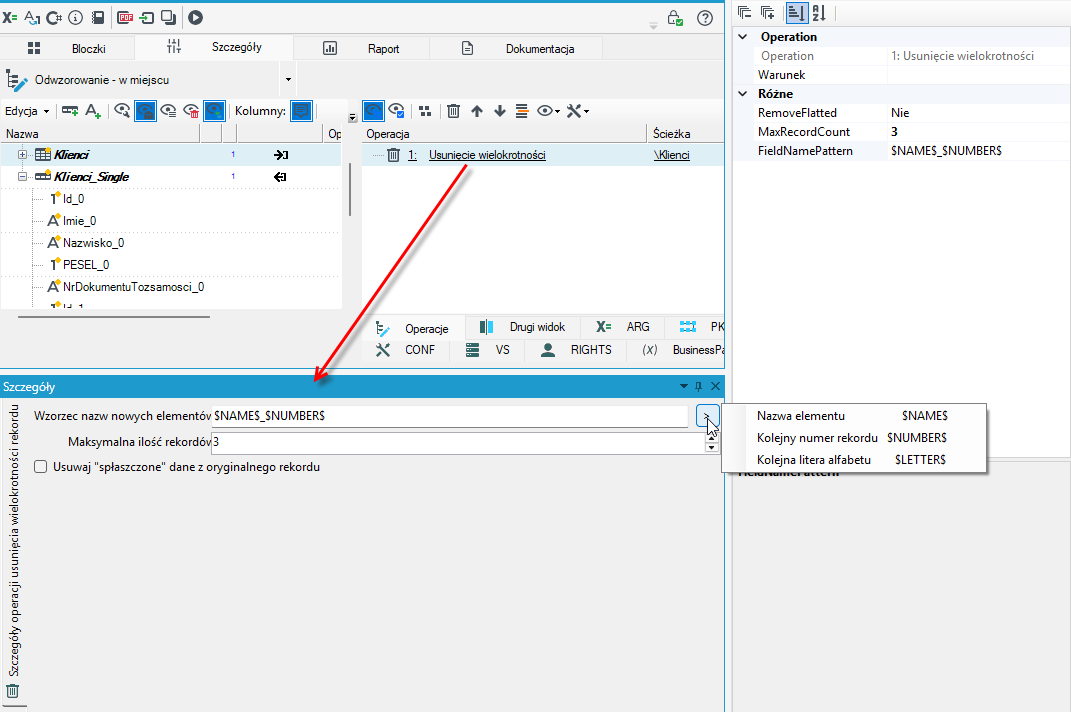Toggle the eye with checkbox in operations toolbar
The image size is (1071, 712).
396,111
